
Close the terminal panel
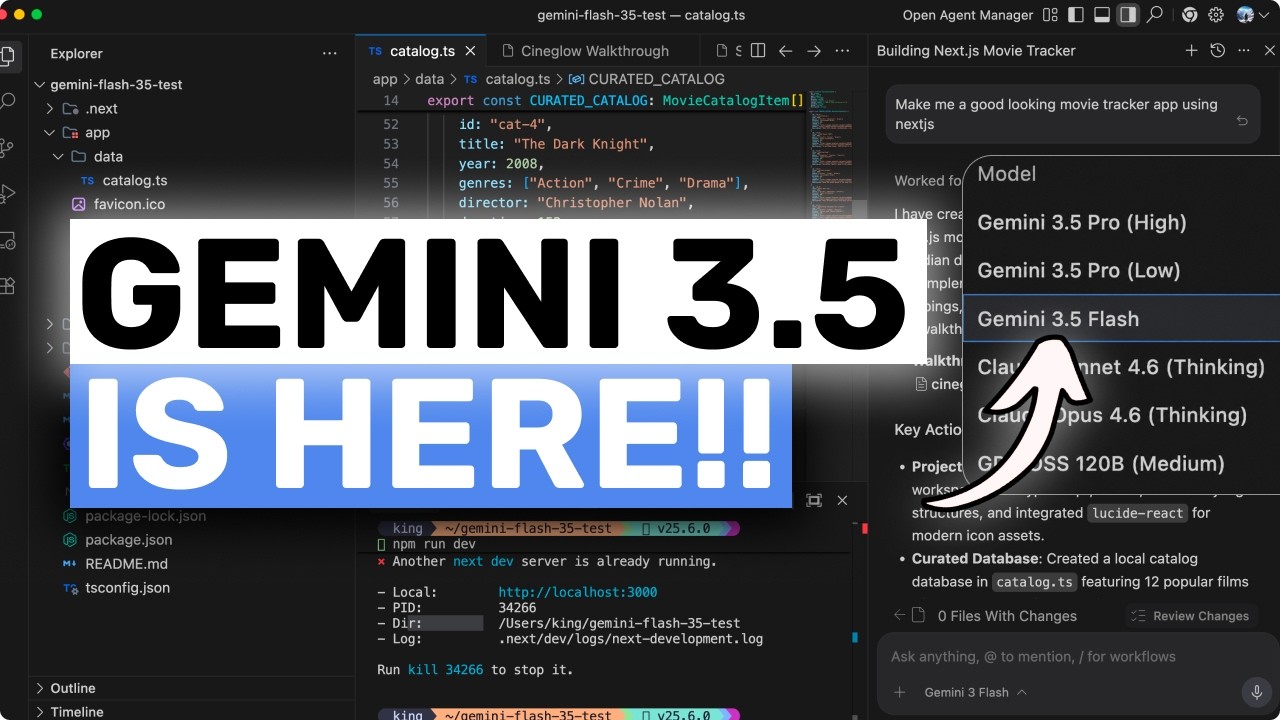tap(842, 500)
